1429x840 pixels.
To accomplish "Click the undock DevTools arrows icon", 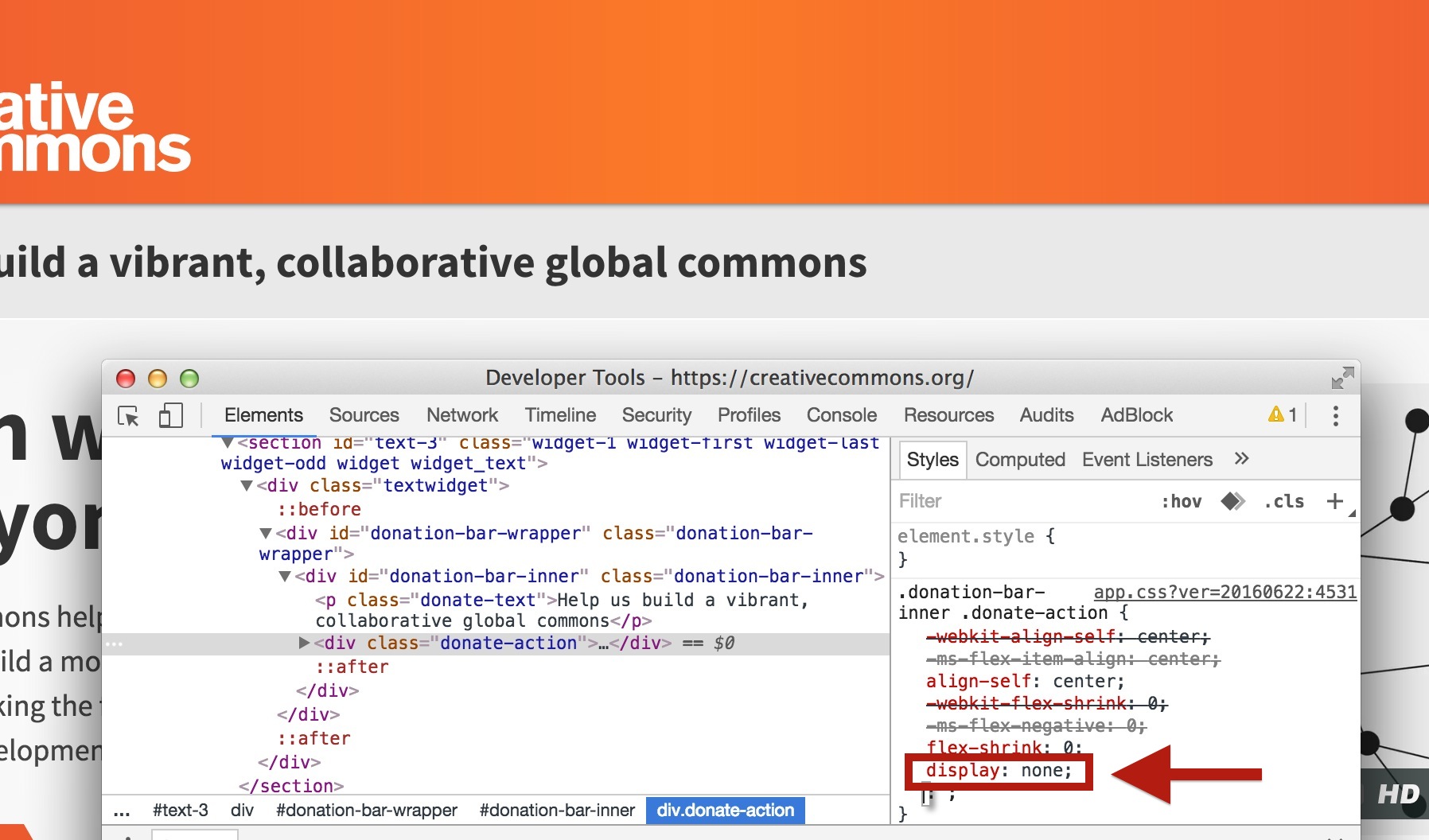I will coord(1342,377).
